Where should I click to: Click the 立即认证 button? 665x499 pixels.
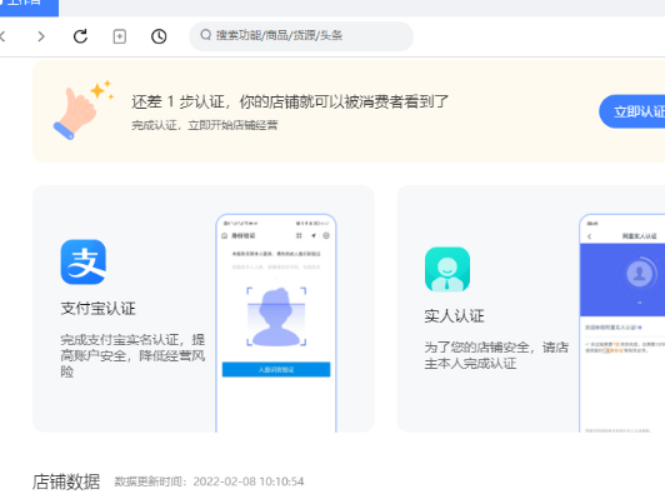(634, 112)
